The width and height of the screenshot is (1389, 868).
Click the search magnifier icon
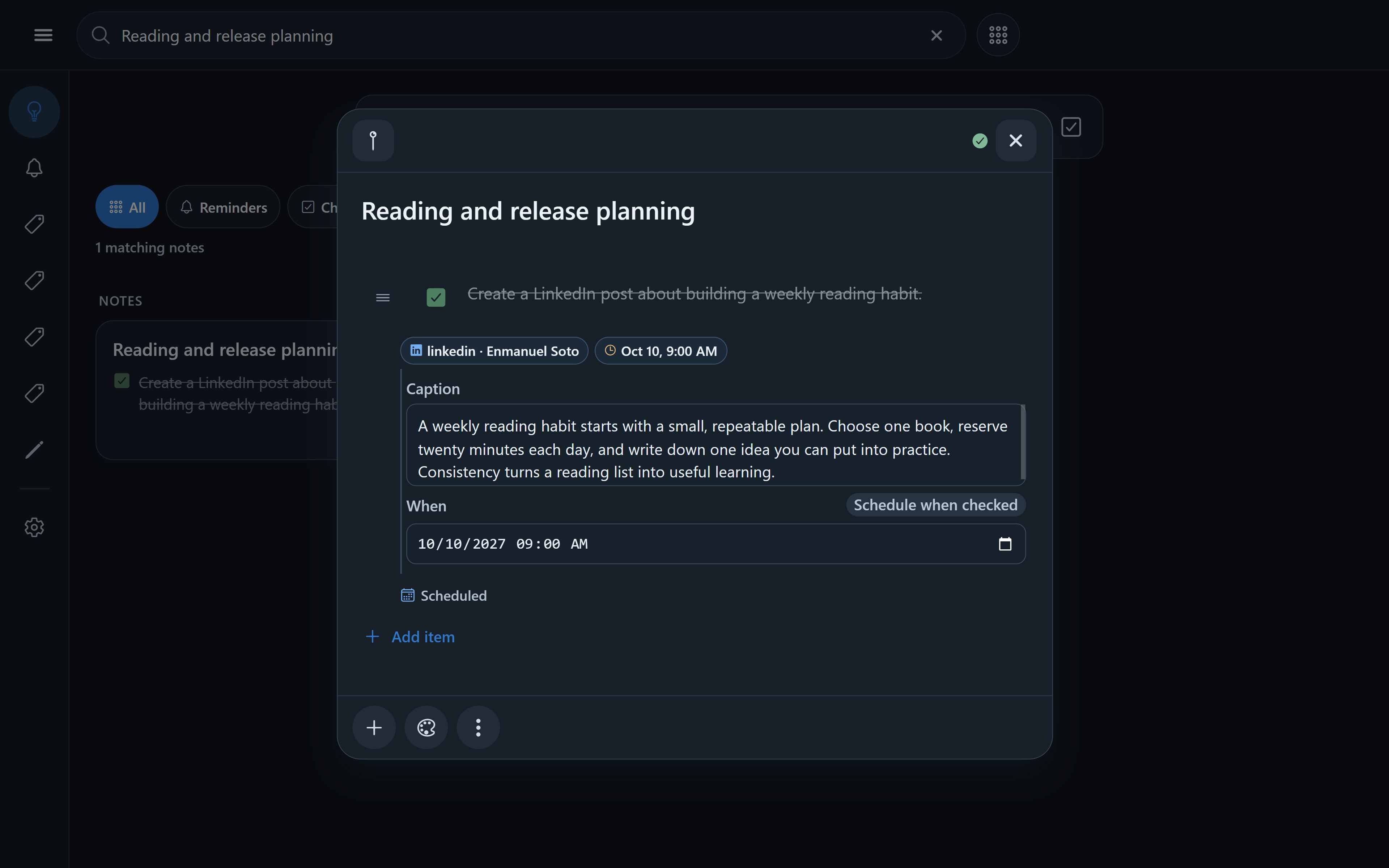point(101,35)
